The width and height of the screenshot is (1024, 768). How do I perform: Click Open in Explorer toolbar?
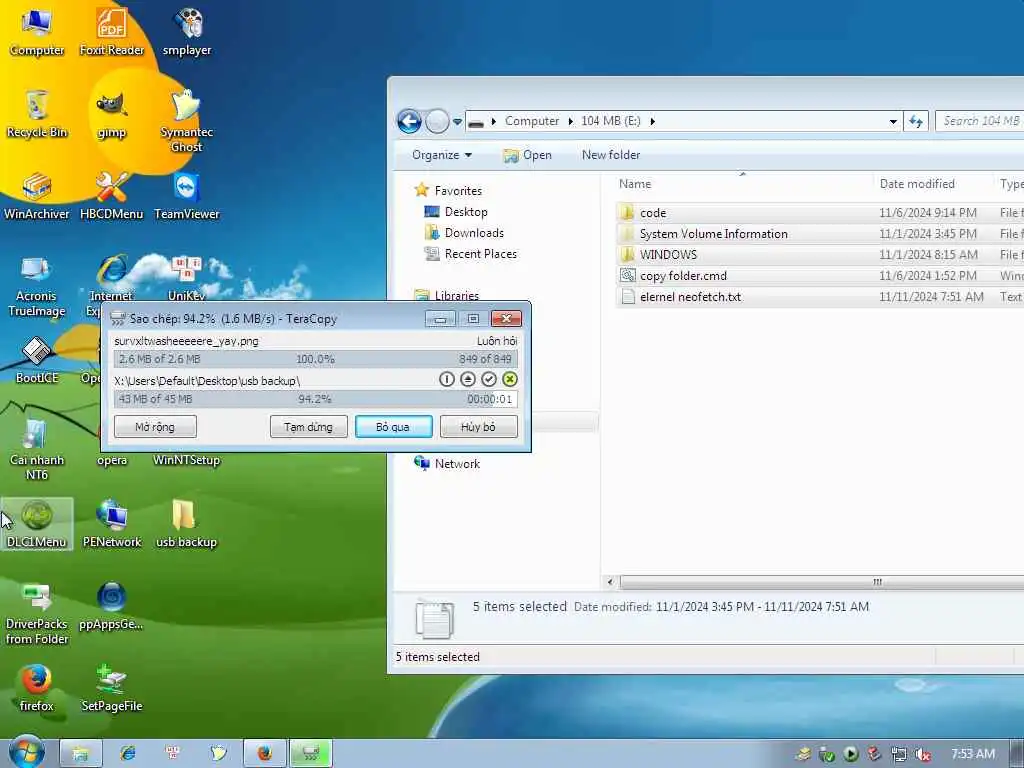pos(528,155)
